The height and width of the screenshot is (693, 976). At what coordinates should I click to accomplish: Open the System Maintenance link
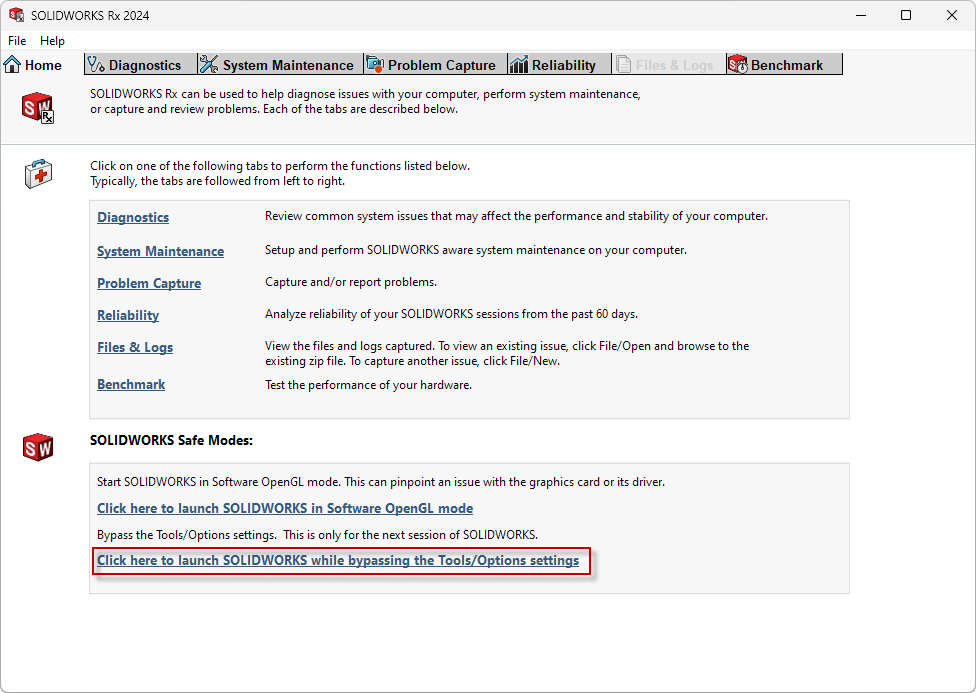coord(160,251)
